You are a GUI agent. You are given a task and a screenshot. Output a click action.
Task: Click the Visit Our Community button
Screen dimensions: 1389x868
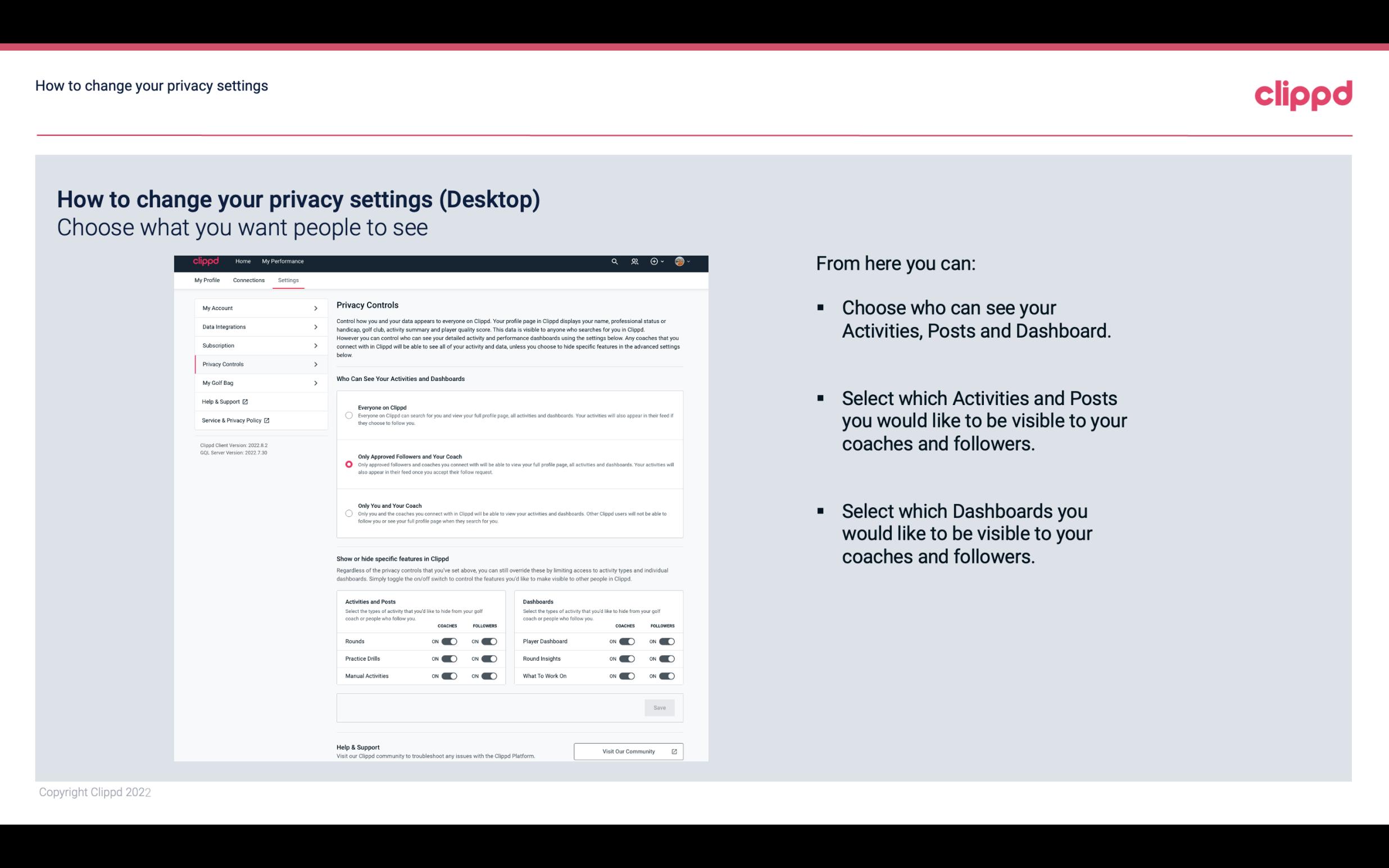pyautogui.click(x=627, y=751)
